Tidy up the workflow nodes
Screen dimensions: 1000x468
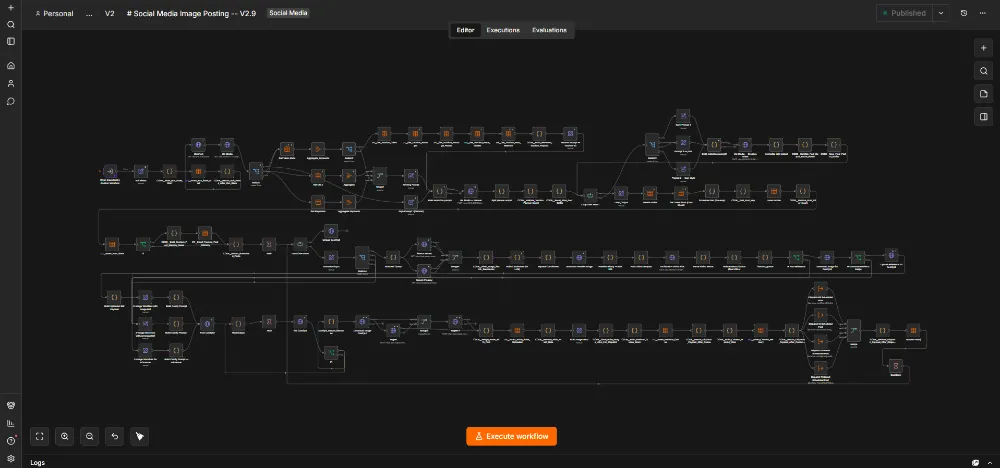pos(140,436)
